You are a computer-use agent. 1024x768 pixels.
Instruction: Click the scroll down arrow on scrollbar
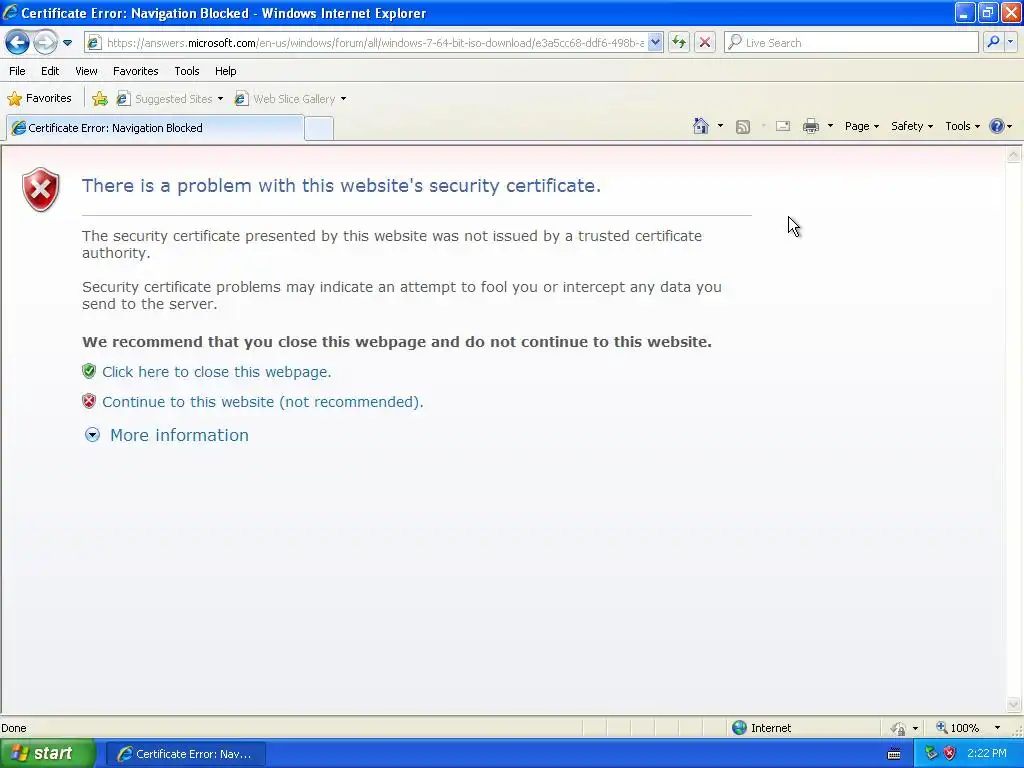click(1014, 704)
